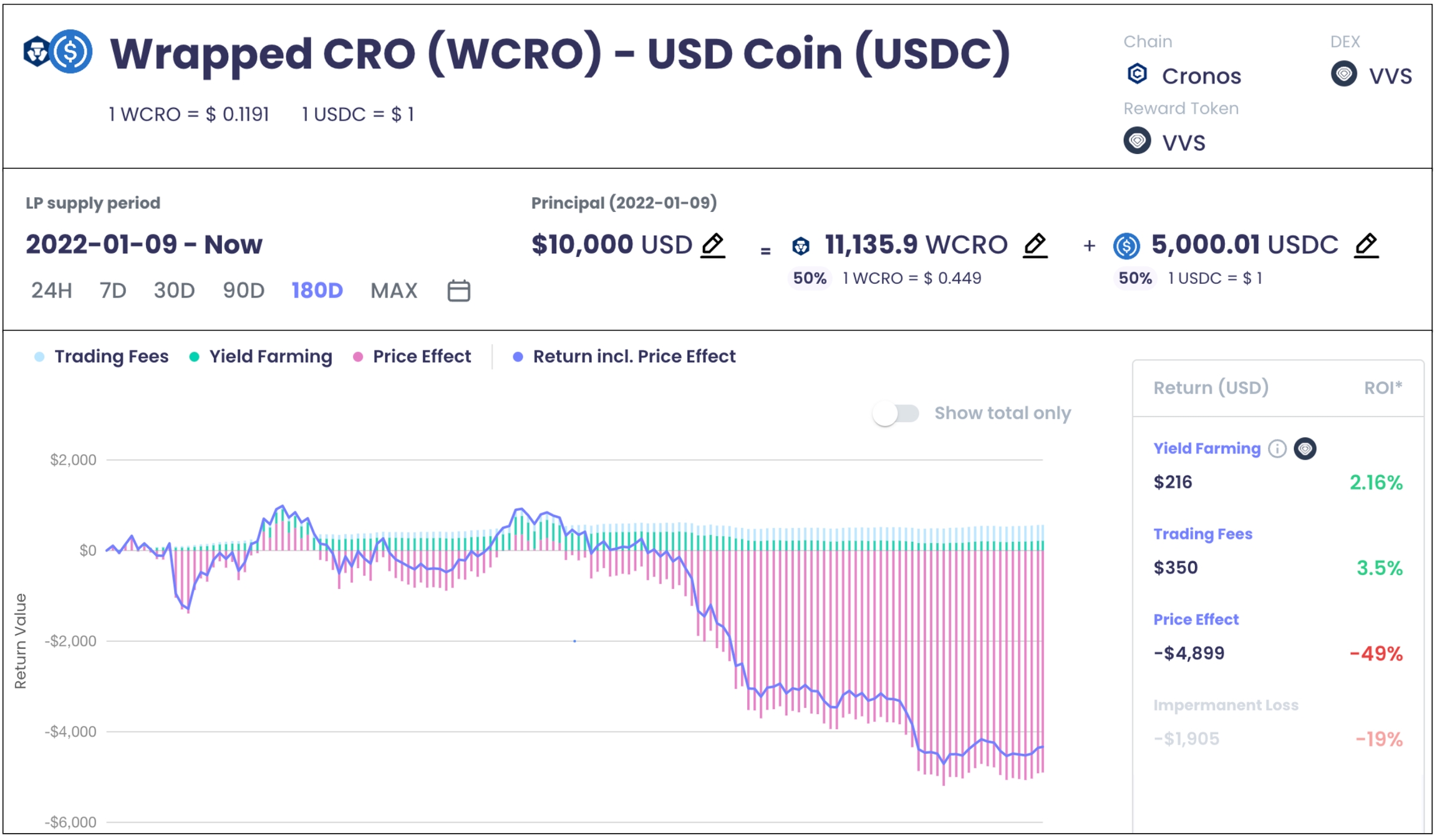Select the 90D time range

[243, 291]
